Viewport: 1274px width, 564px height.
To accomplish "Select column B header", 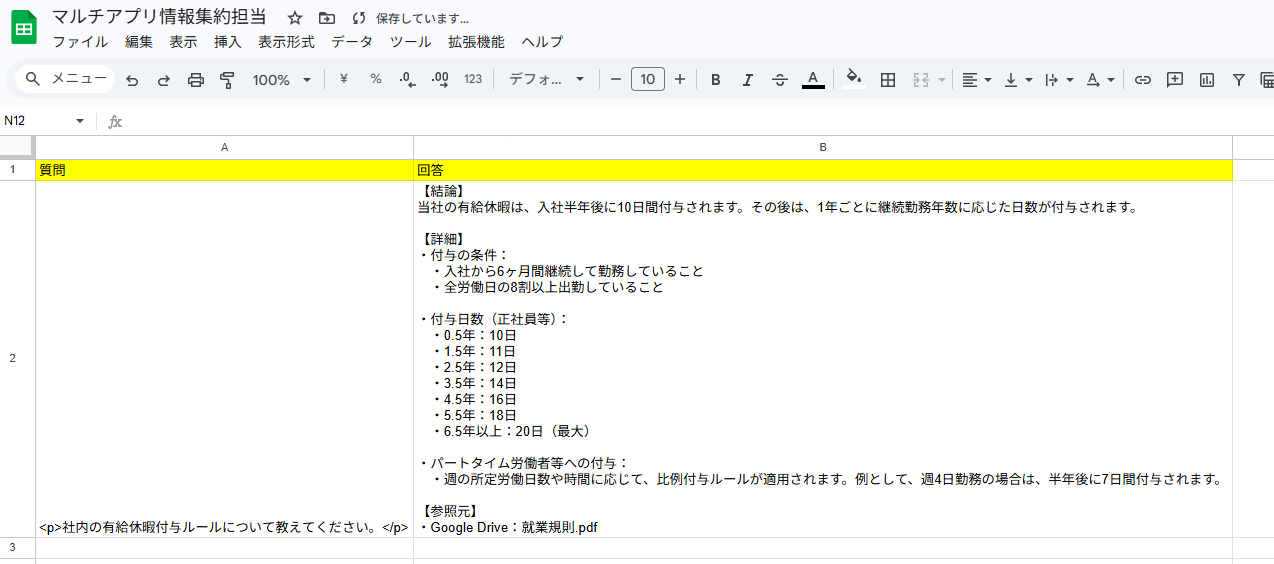I will tap(823, 147).
